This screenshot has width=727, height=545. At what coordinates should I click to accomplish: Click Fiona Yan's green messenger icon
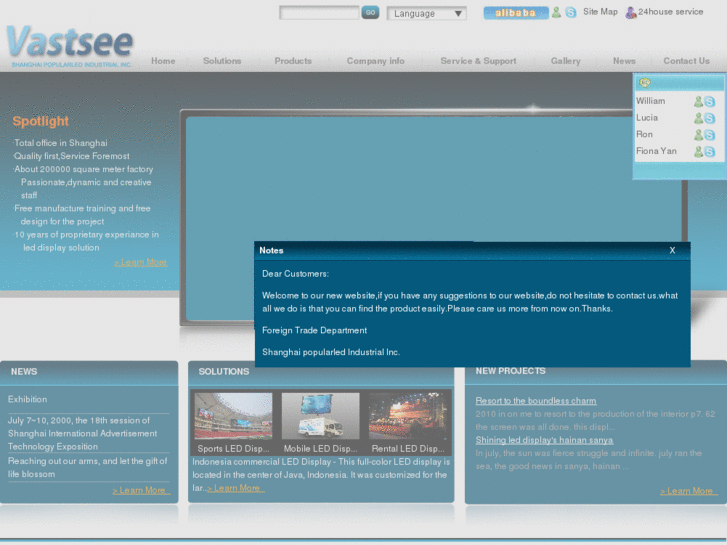click(x=698, y=152)
